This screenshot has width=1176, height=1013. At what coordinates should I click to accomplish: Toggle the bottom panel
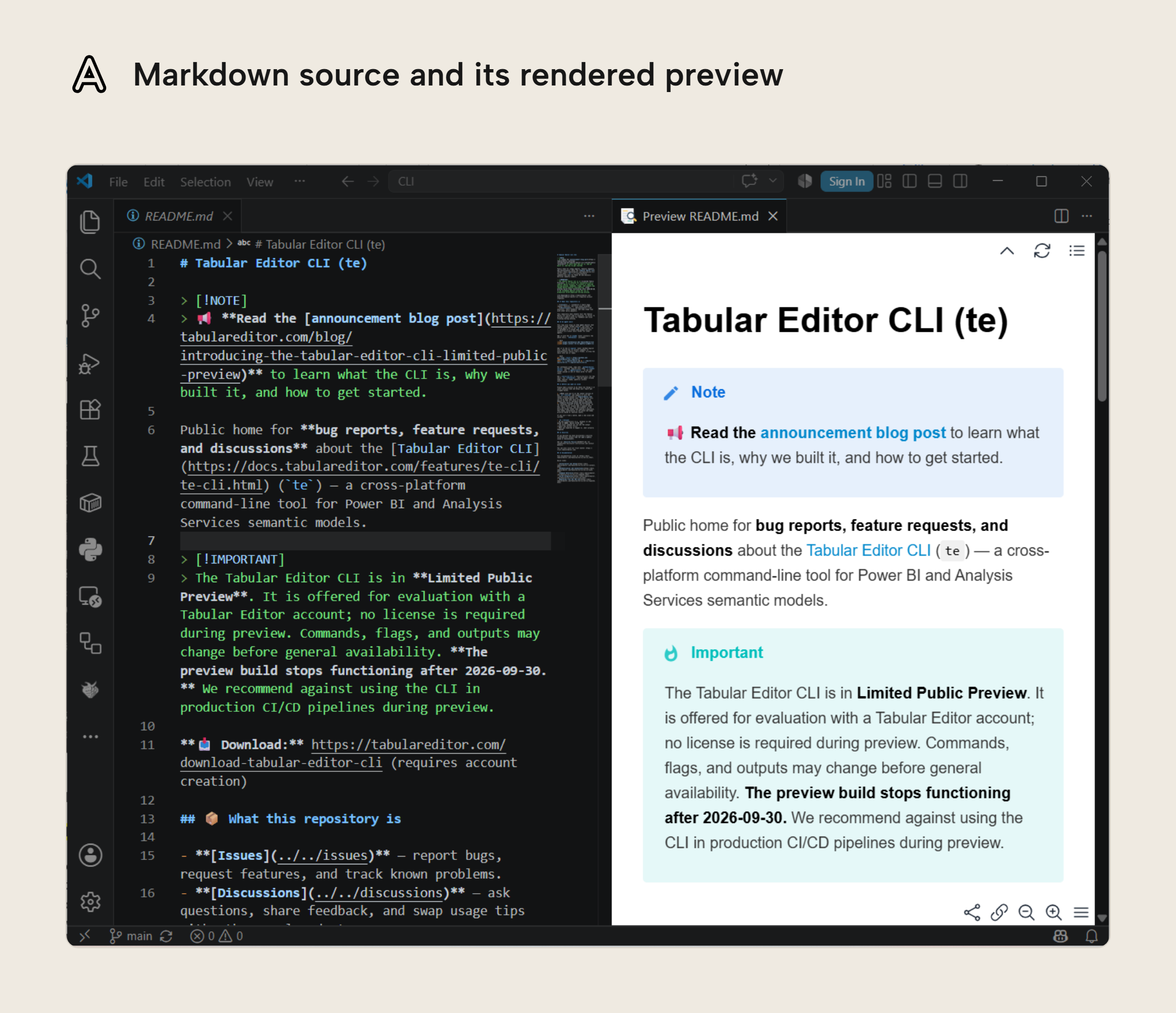coord(935,181)
